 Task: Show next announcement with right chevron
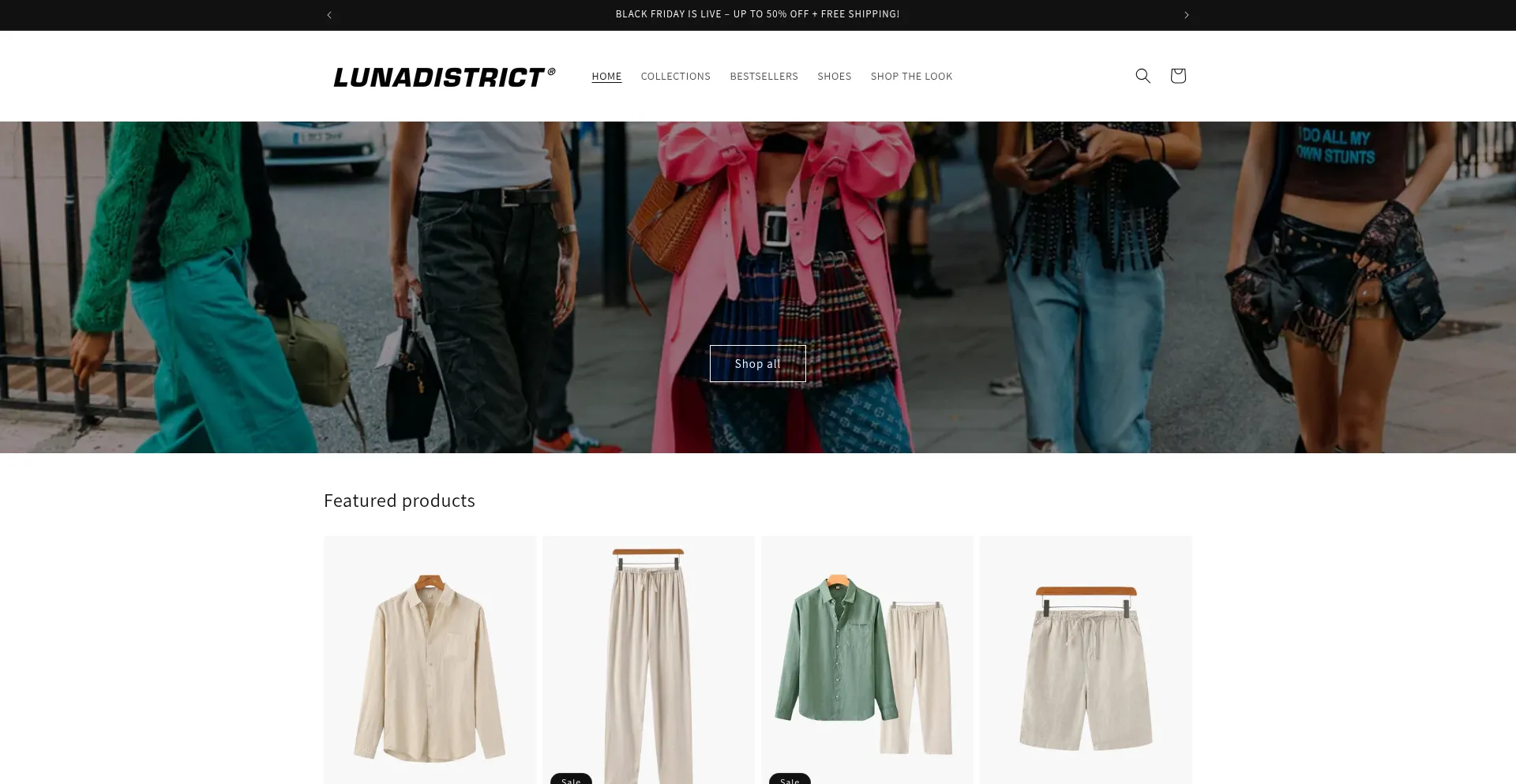tap(1186, 15)
